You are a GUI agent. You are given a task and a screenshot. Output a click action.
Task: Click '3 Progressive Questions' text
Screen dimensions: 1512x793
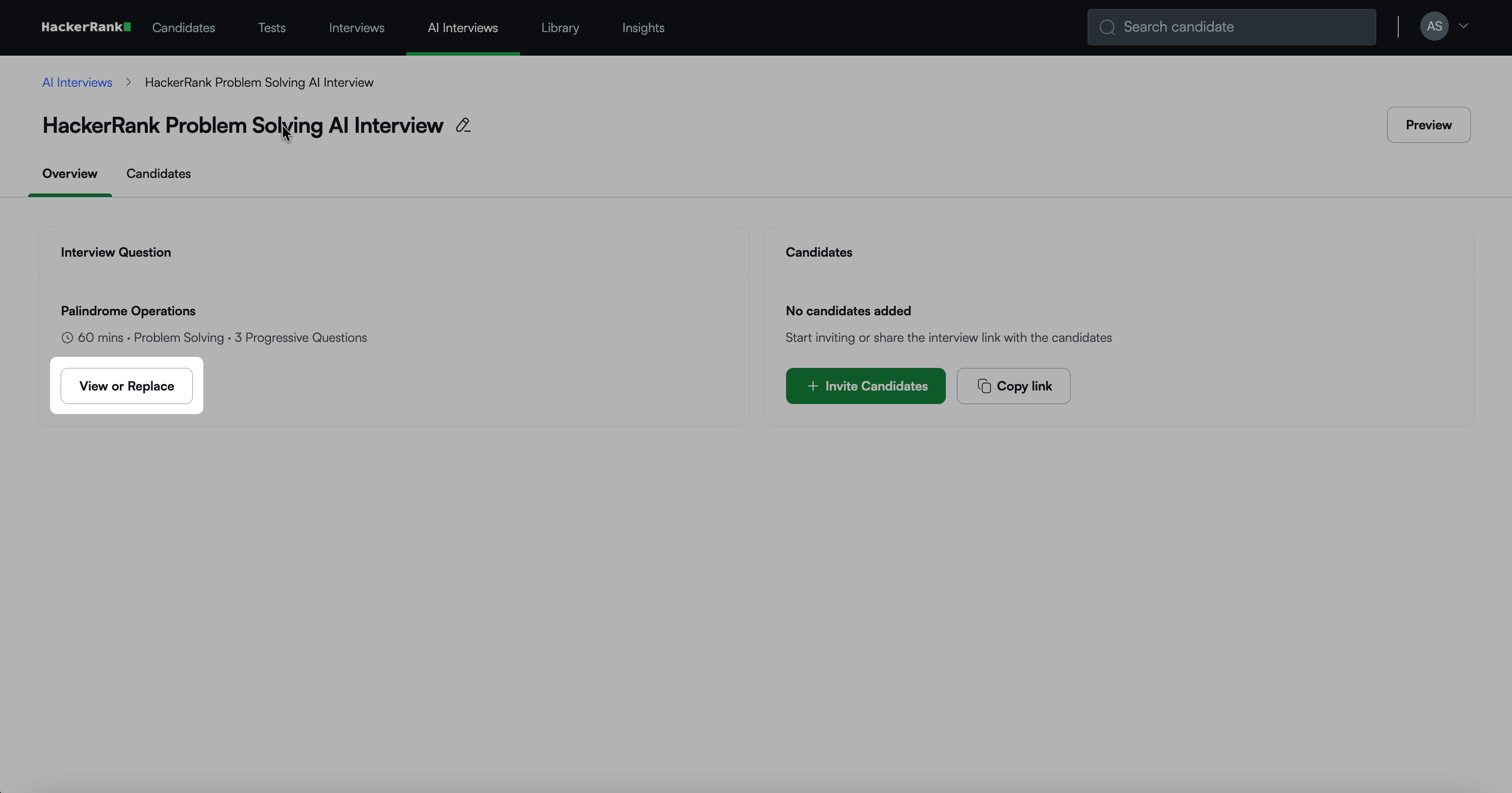click(x=301, y=338)
